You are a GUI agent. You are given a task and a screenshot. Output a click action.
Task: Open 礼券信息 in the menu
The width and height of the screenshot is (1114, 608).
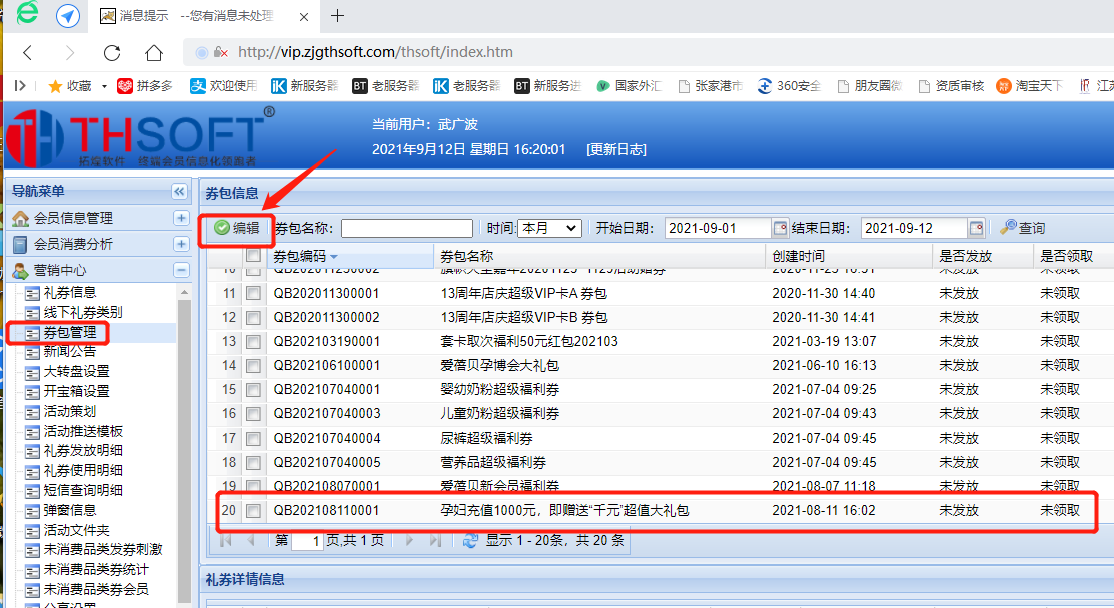click(69, 293)
